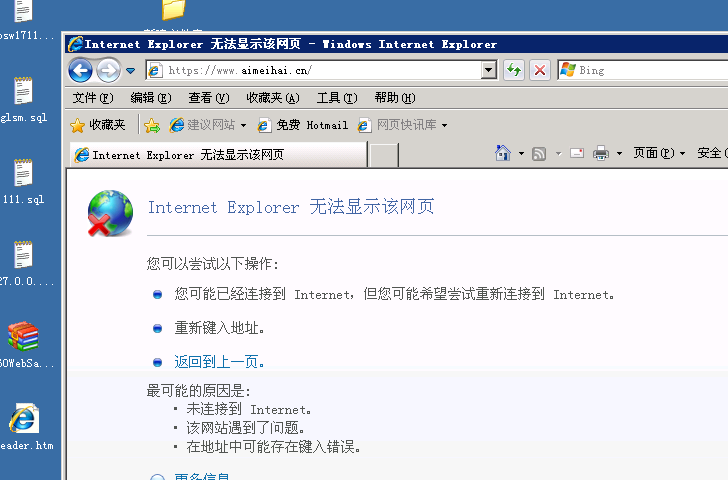Select the folder icon on desktop
Image resolution: width=728 pixels, height=480 pixels.
coord(173,10)
